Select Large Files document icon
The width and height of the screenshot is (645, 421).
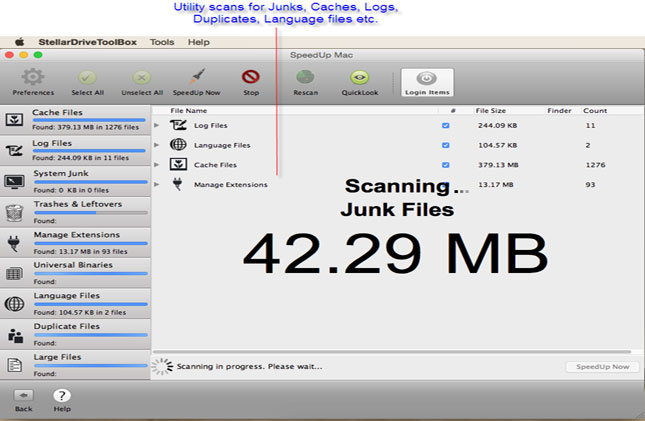coord(15,365)
